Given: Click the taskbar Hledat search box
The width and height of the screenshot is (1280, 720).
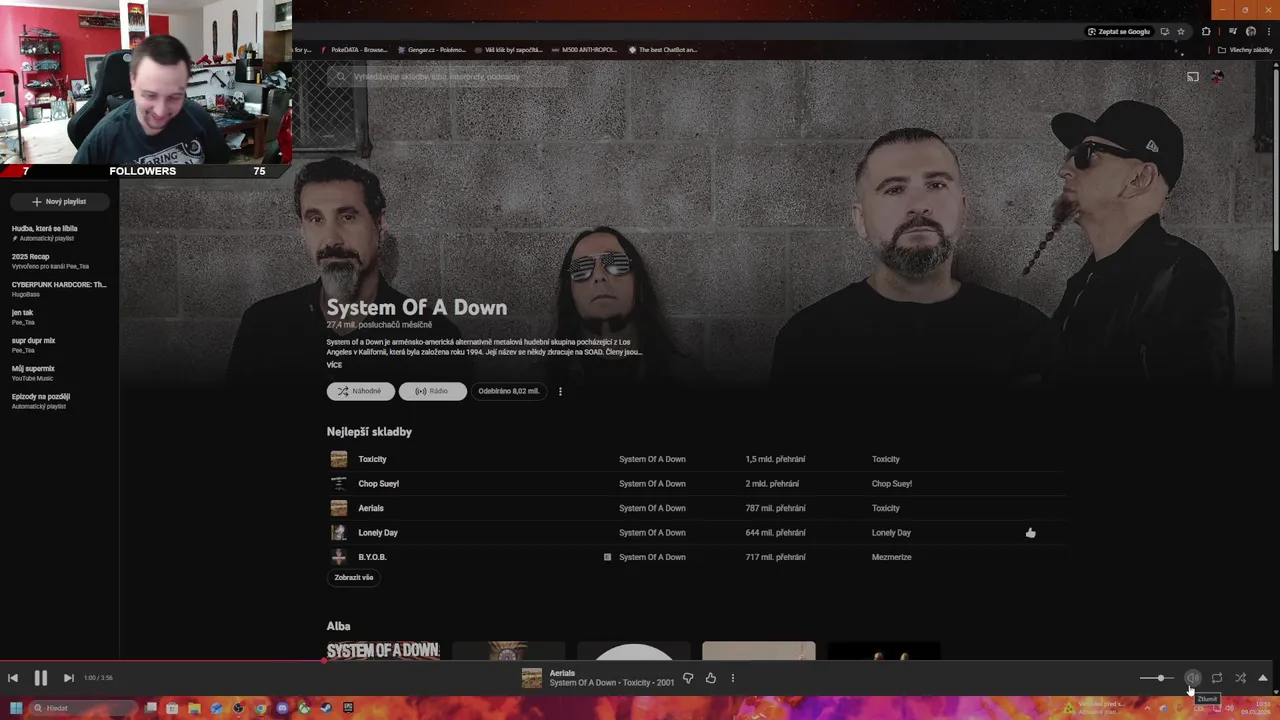Looking at the screenshot, I should coord(83,708).
